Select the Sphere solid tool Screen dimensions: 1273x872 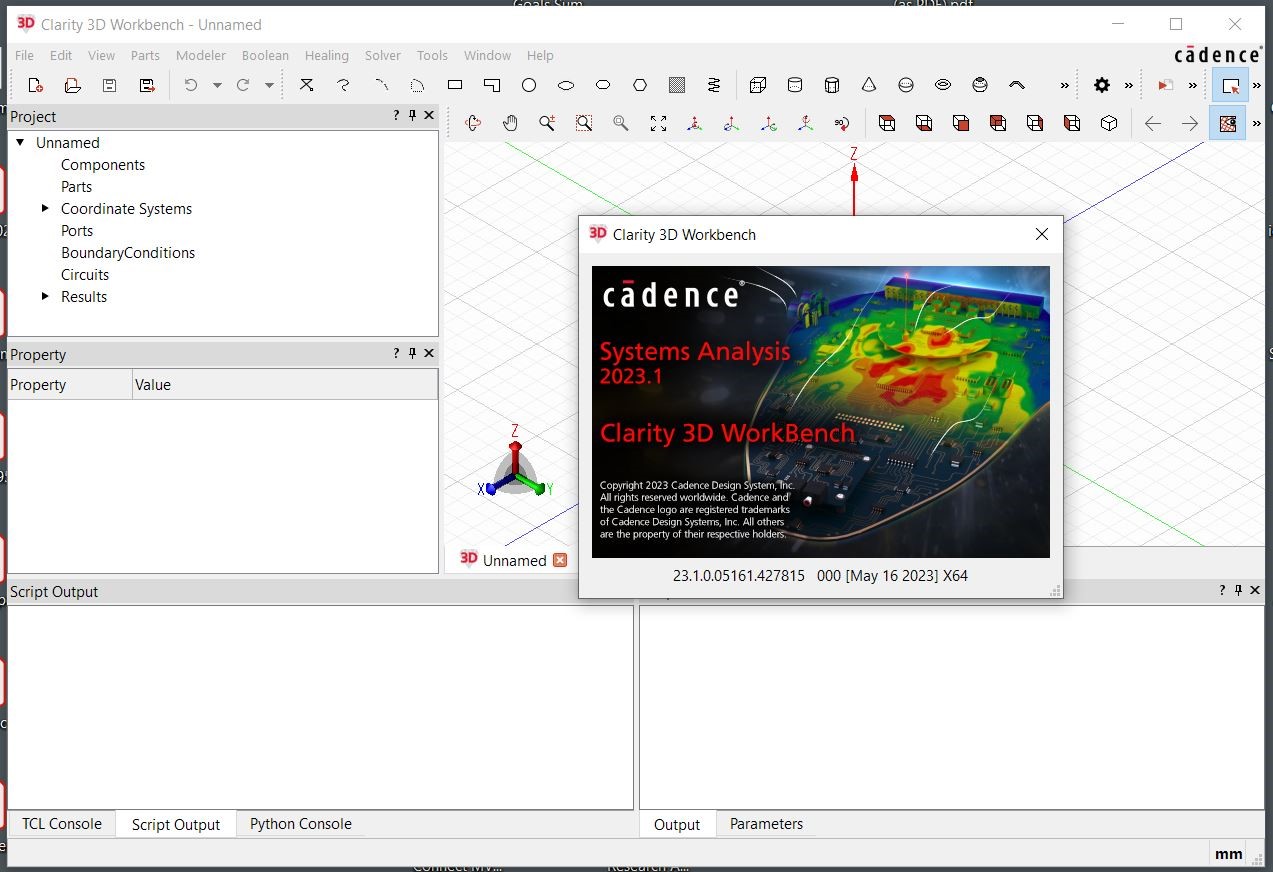click(906, 86)
